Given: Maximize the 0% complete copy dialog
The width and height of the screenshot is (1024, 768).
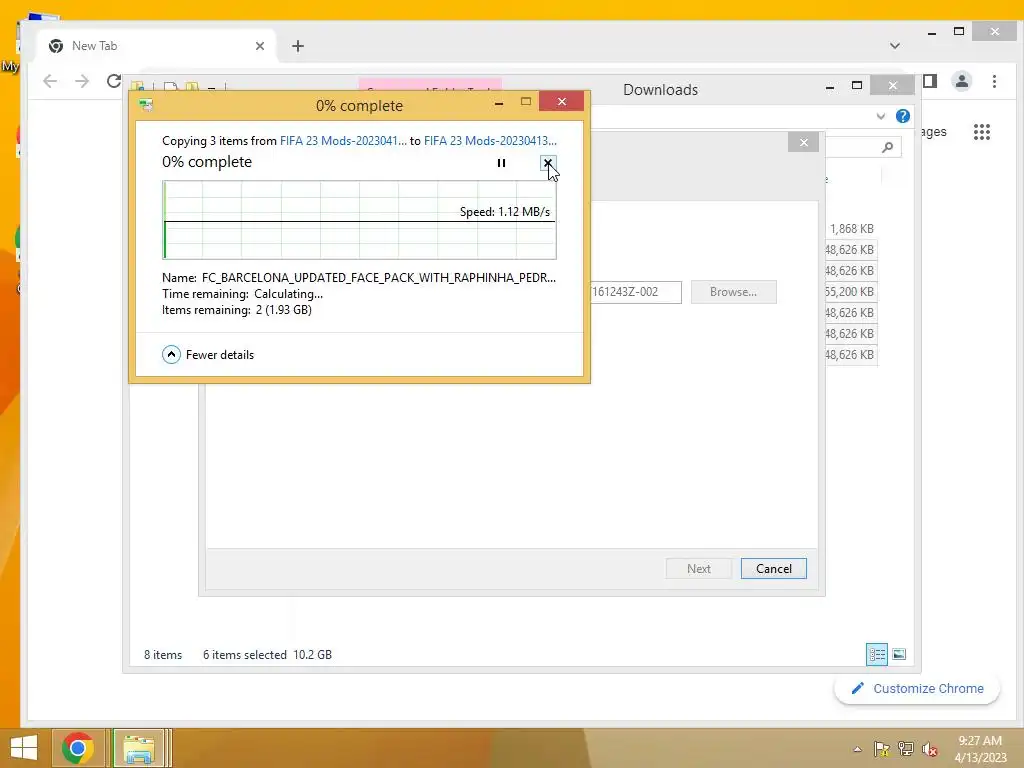Looking at the screenshot, I should coord(526,101).
